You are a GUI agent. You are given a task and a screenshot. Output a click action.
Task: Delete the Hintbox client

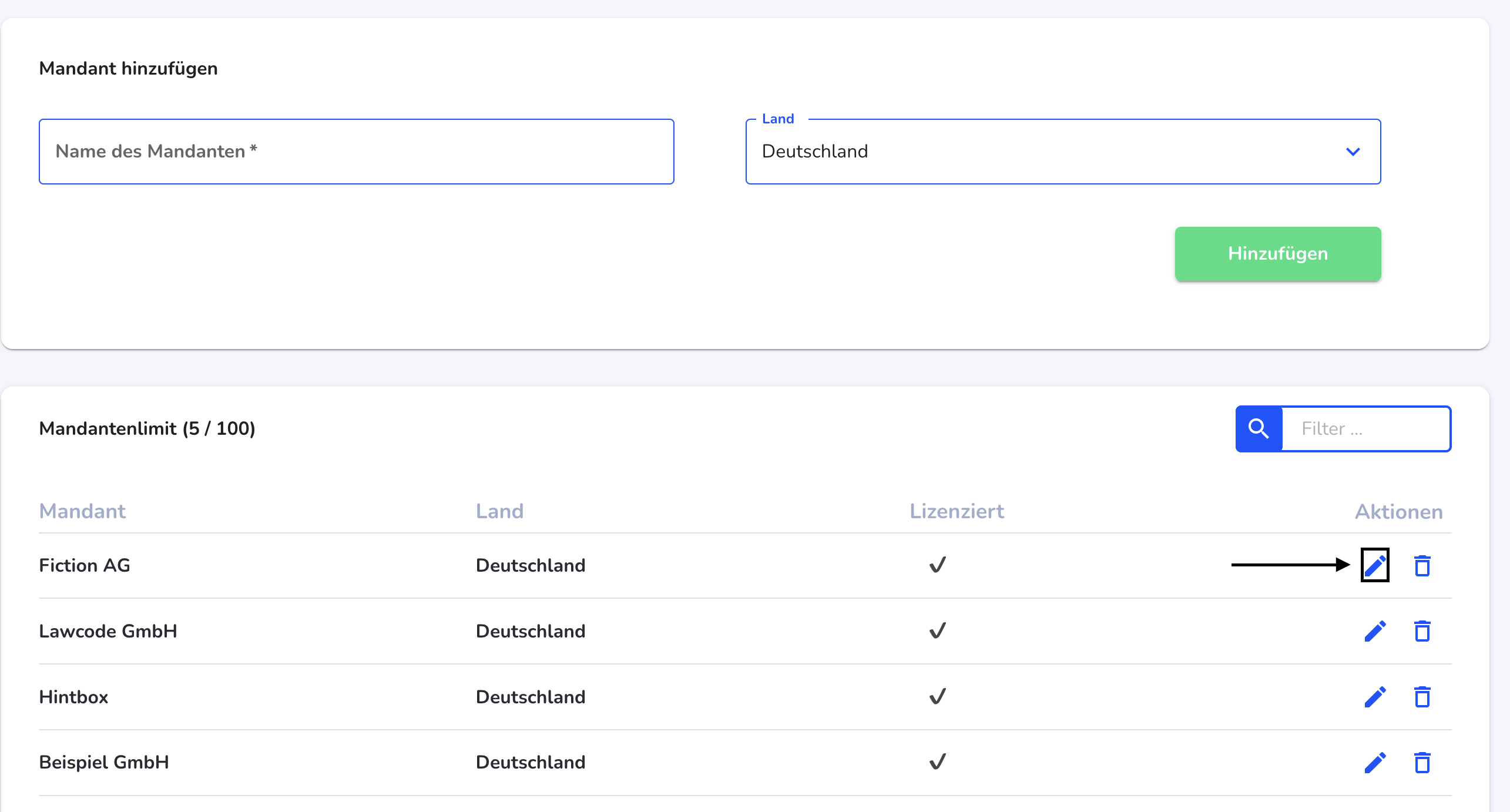tap(1422, 697)
